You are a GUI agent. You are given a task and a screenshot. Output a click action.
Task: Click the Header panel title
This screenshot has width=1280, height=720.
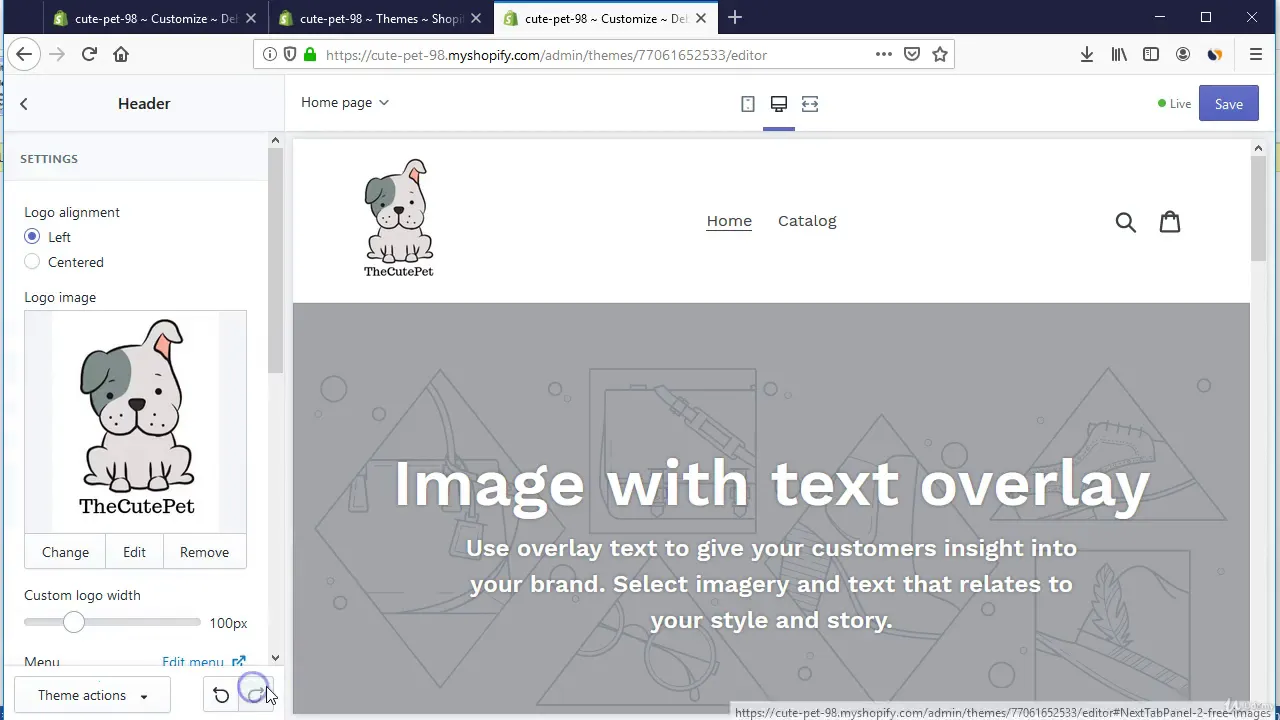[x=144, y=104]
